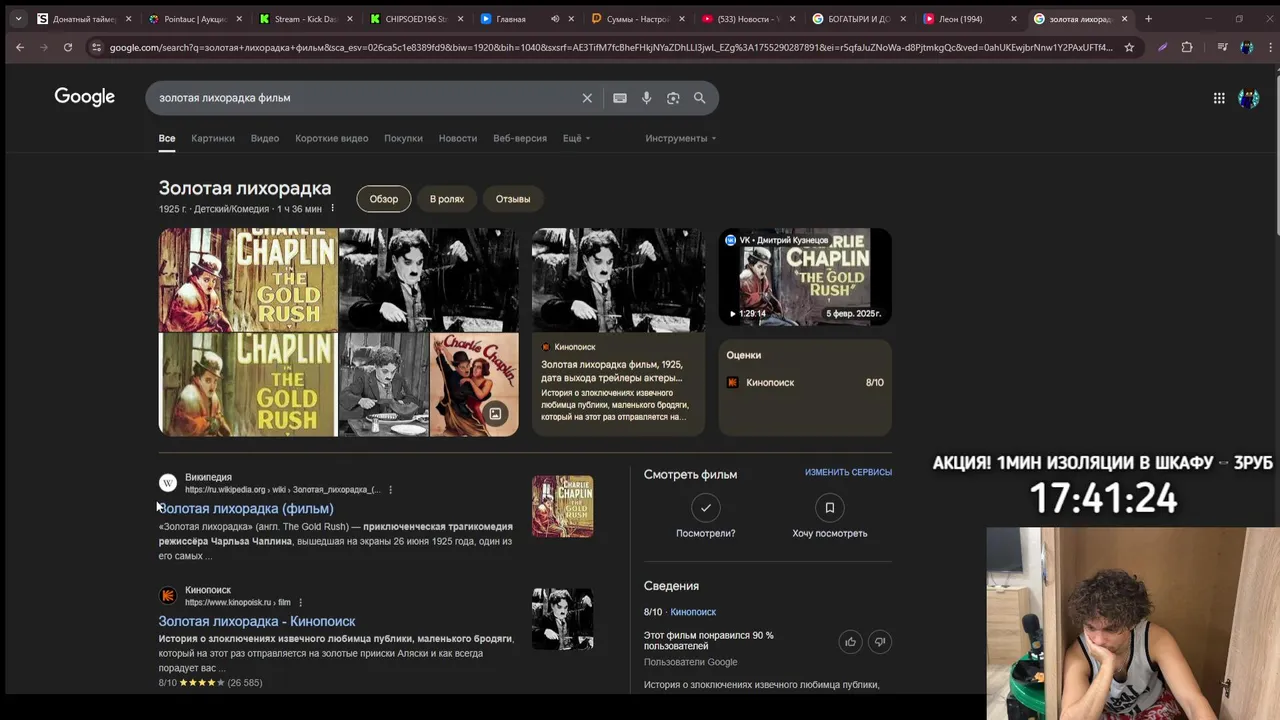Open the Google account avatar menu
Screen dimensions: 1280x720
coord(1248,98)
